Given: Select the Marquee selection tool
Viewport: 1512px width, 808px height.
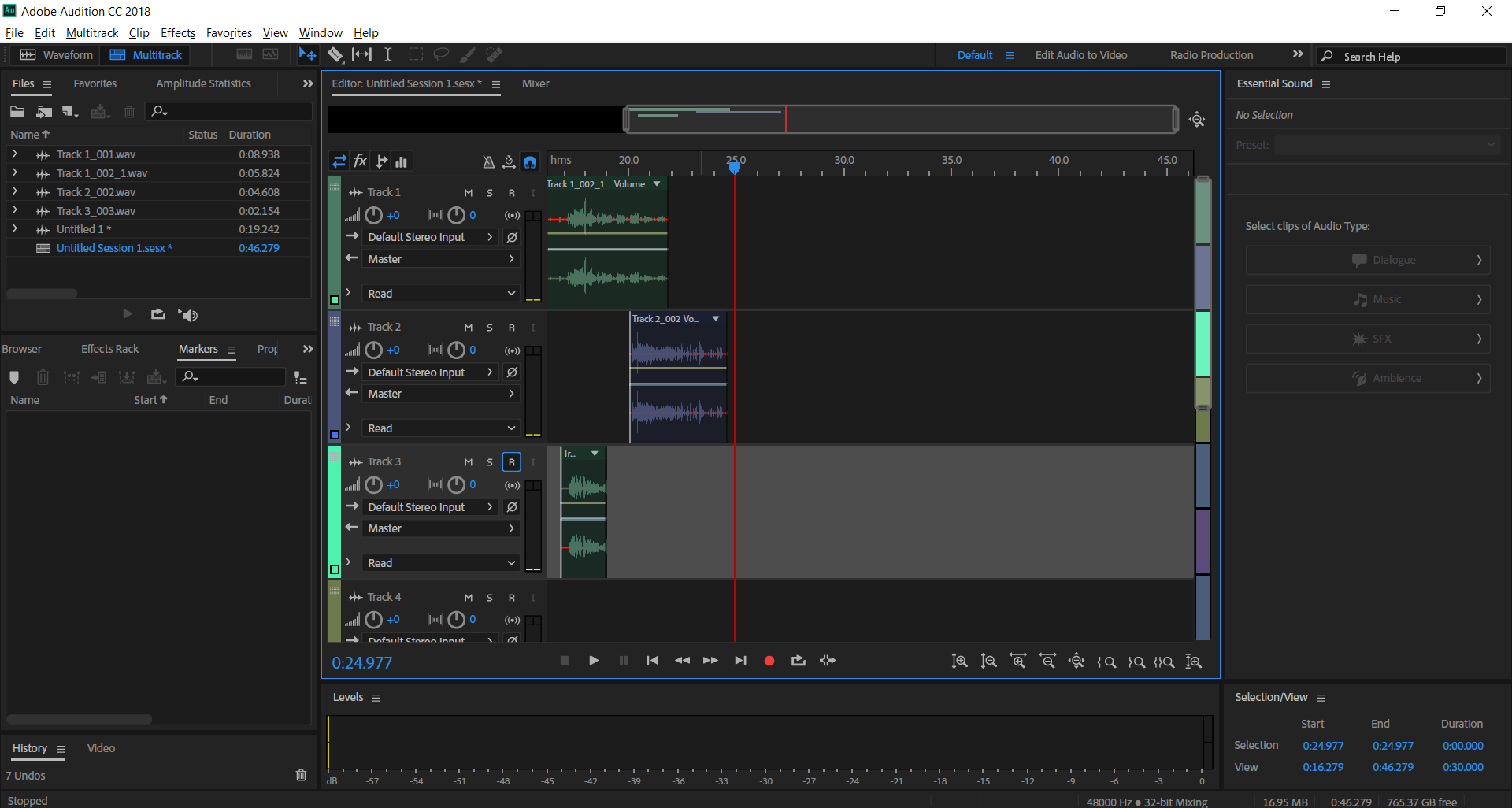Looking at the screenshot, I should [416, 54].
